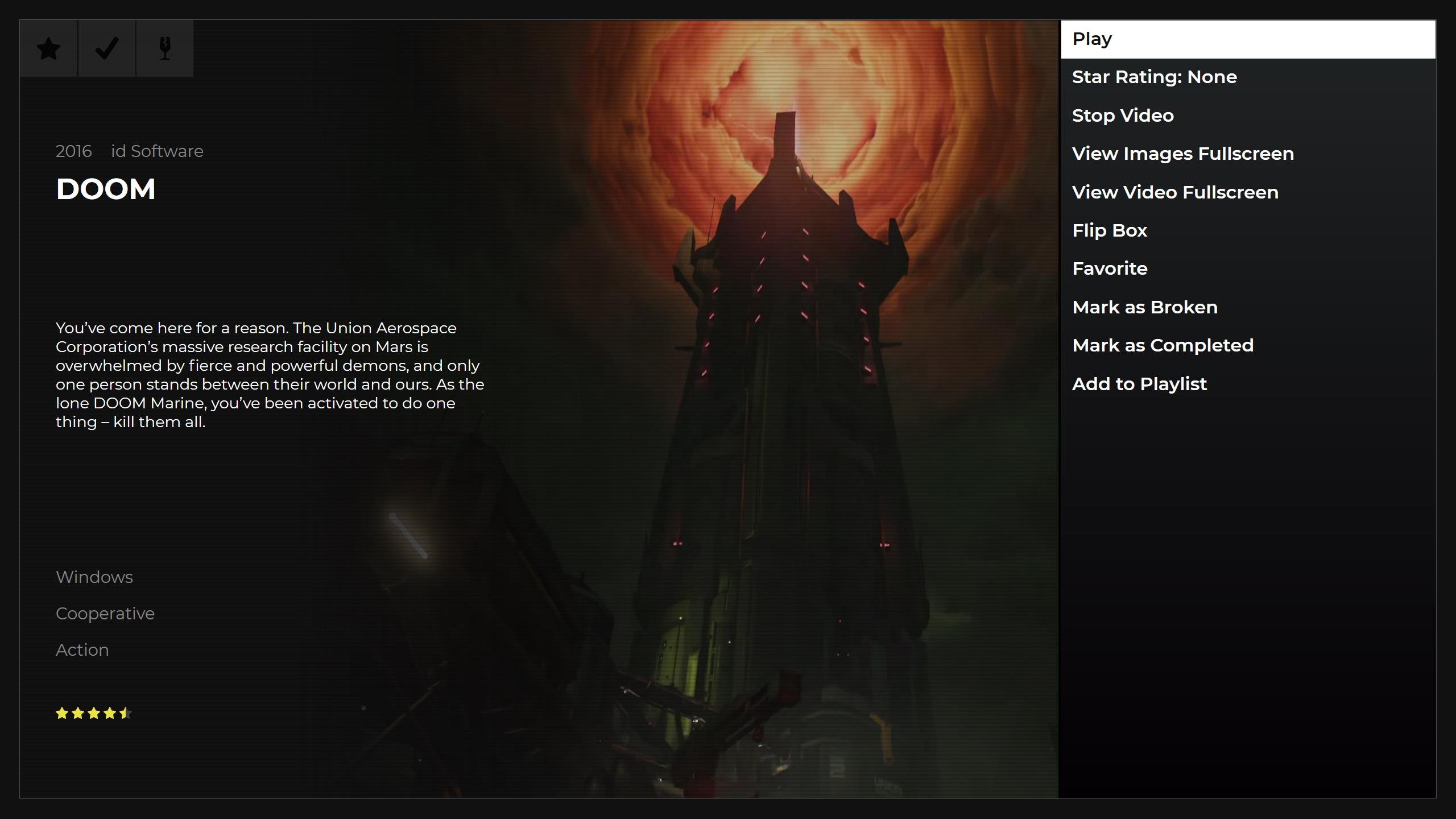Screen dimensions: 1456x819
Task: Toggle Favorite for this game
Action: coord(1248,268)
